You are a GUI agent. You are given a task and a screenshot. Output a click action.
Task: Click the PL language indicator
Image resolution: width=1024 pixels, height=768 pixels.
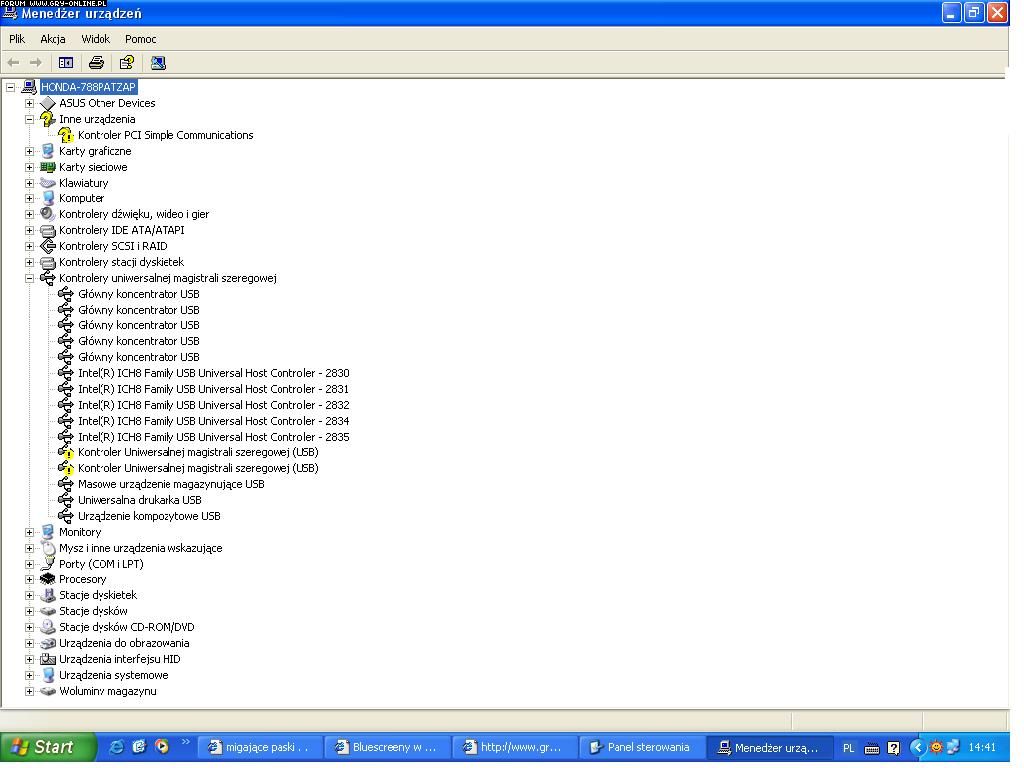pos(848,748)
